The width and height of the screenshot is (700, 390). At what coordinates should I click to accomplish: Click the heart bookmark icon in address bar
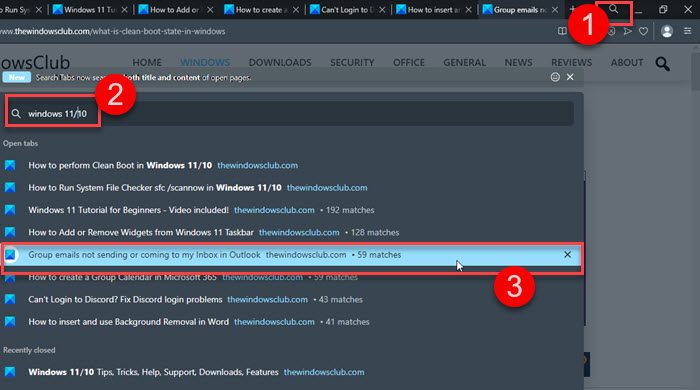tap(643, 31)
